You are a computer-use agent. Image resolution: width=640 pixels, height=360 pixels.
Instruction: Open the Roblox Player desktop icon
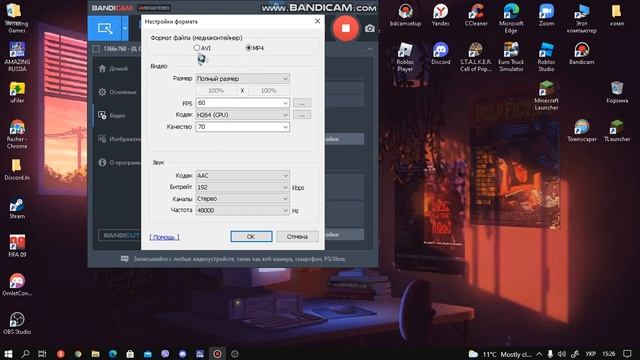tap(405, 57)
